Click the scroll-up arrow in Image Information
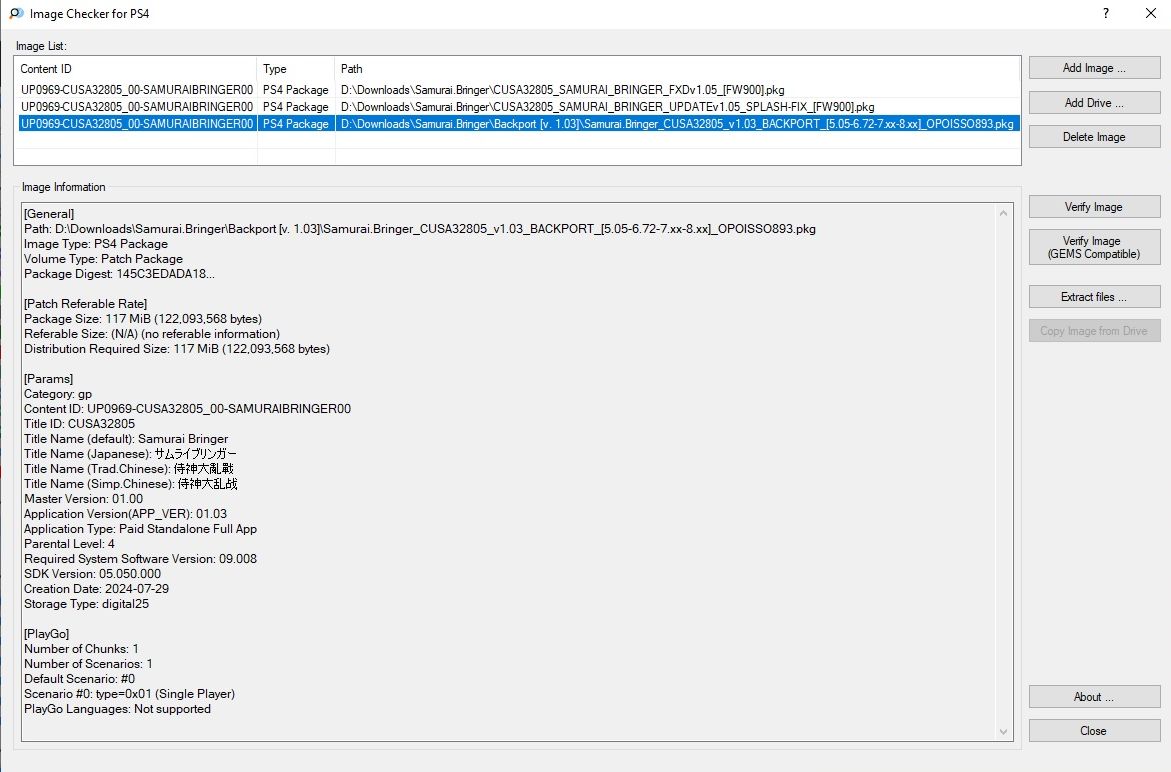 [x=1004, y=213]
